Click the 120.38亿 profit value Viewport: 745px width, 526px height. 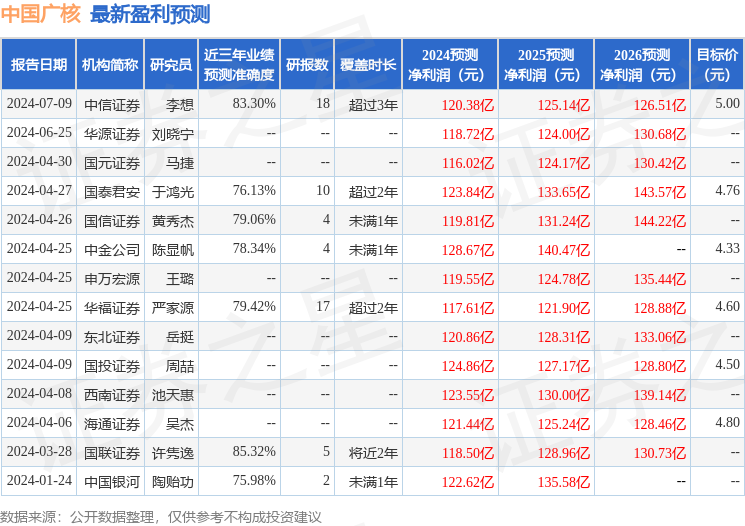click(x=468, y=105)
